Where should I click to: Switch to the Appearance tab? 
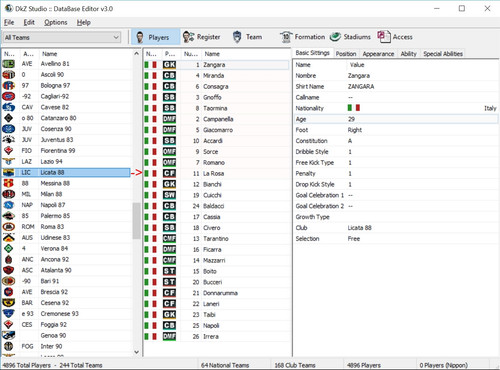(378, 54)
